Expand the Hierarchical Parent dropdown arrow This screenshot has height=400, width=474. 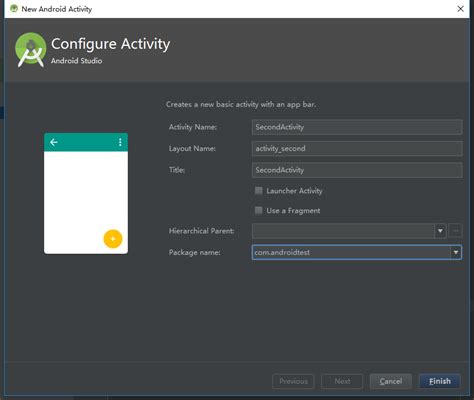click(440, 231)
